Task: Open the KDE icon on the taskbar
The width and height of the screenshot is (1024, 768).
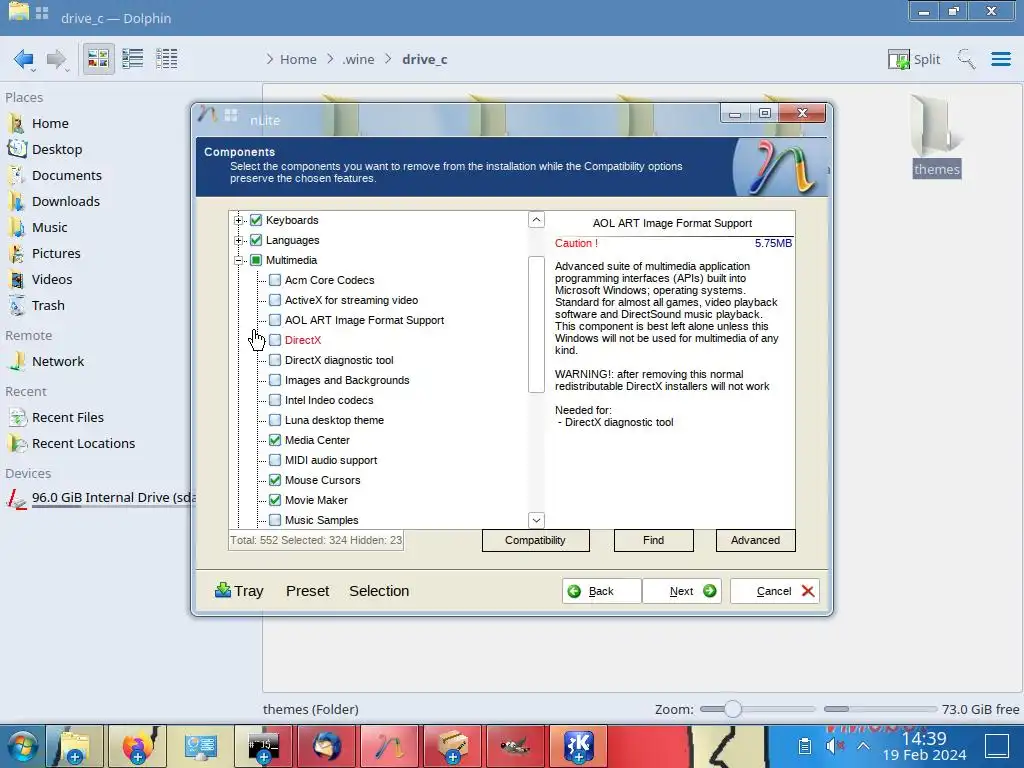Action: [579, 746]
